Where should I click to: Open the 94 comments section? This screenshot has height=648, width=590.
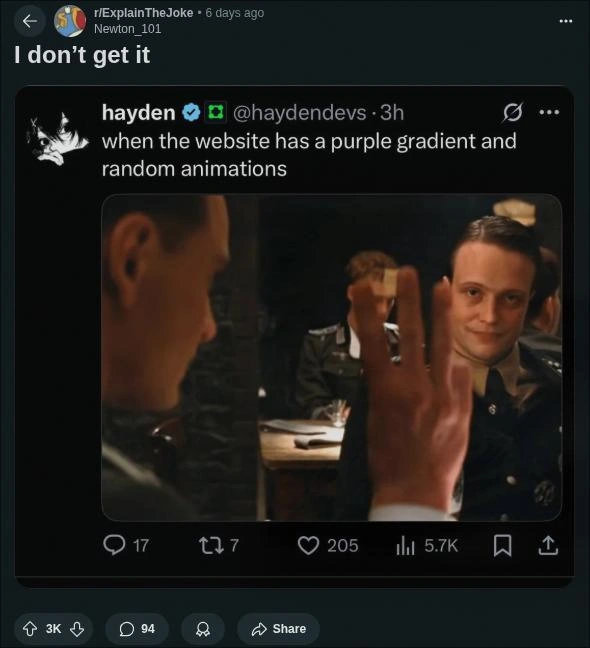[137, 629]
